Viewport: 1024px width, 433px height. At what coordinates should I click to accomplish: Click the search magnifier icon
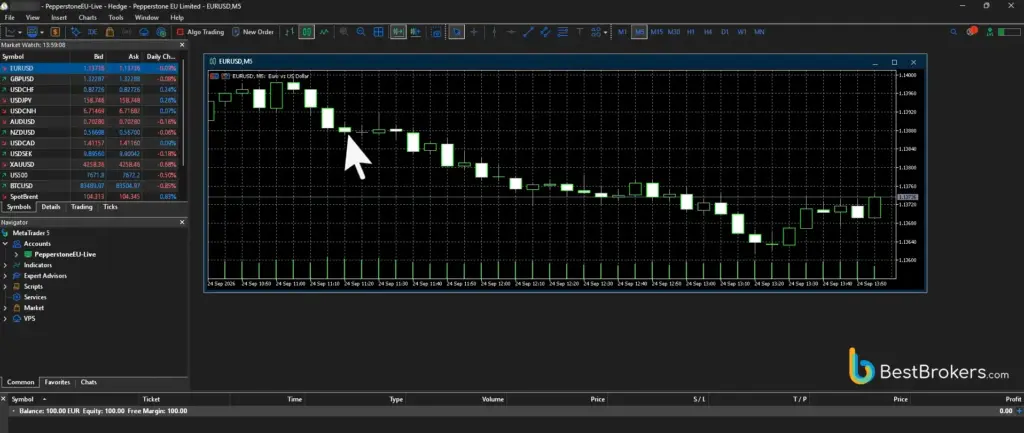click(x=953, y=31)
